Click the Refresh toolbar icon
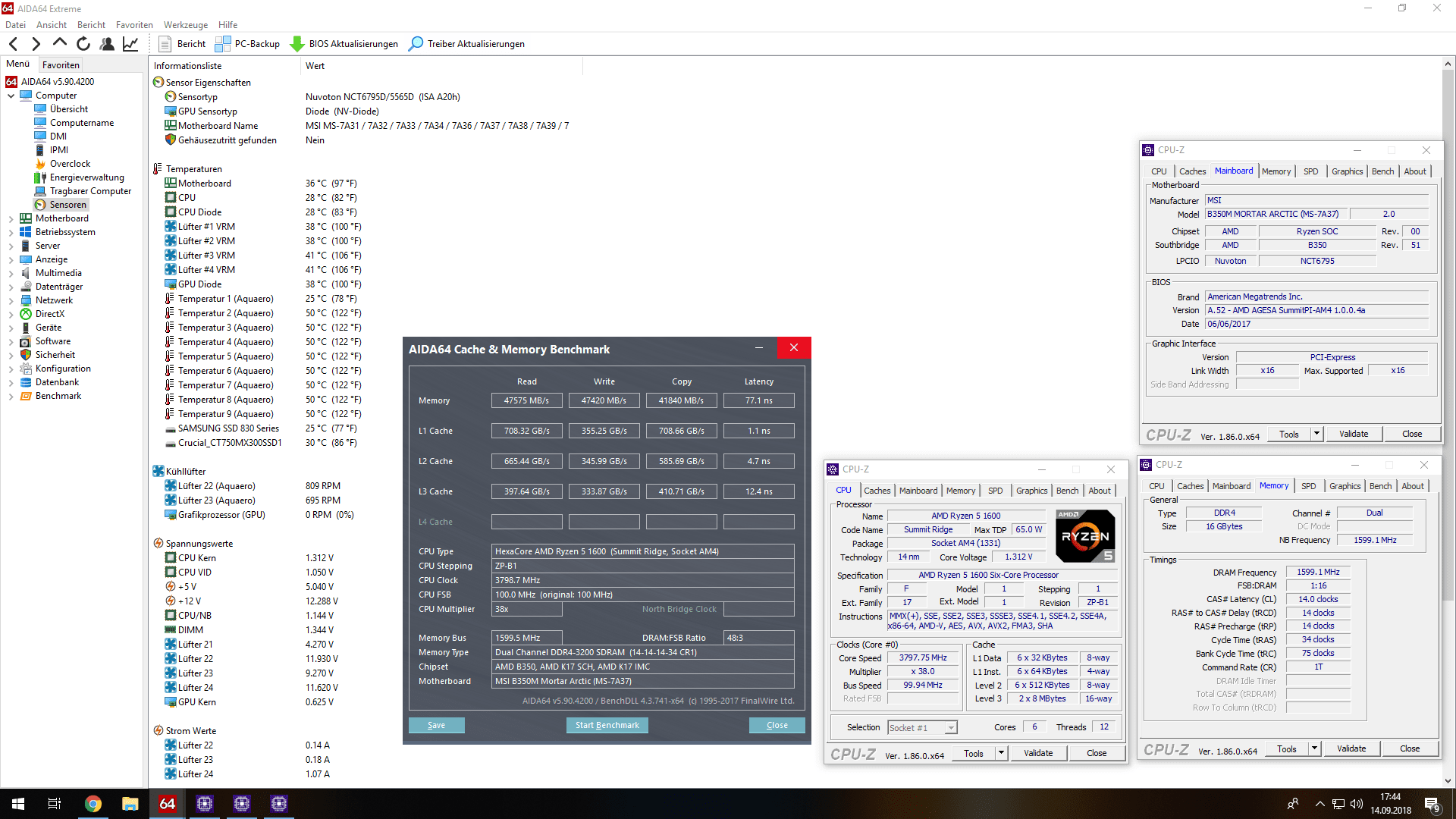This screenshot has height=819, width=1456. [x=83, y=44]
